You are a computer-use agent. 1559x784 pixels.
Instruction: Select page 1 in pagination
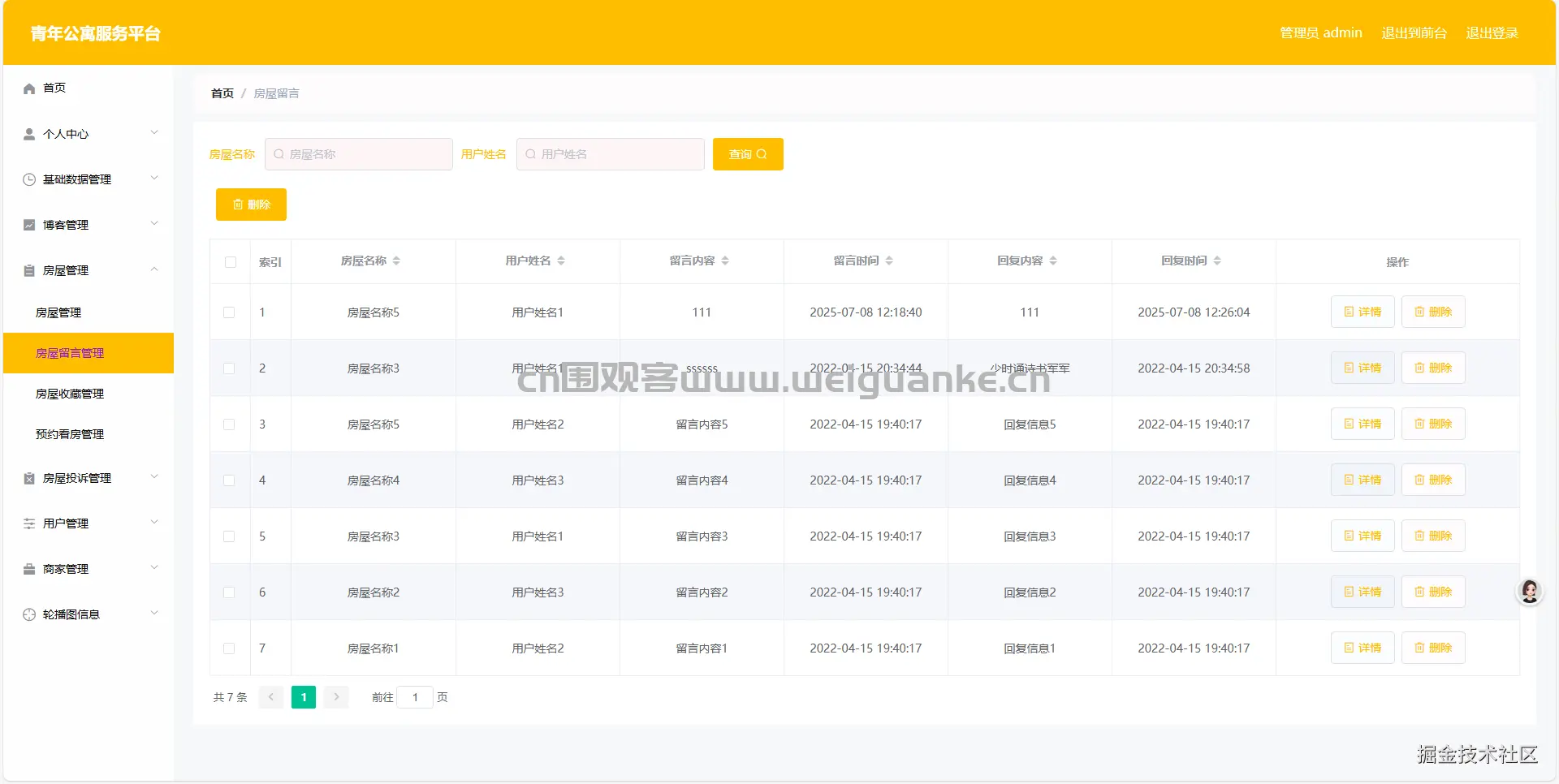[304, 697]
